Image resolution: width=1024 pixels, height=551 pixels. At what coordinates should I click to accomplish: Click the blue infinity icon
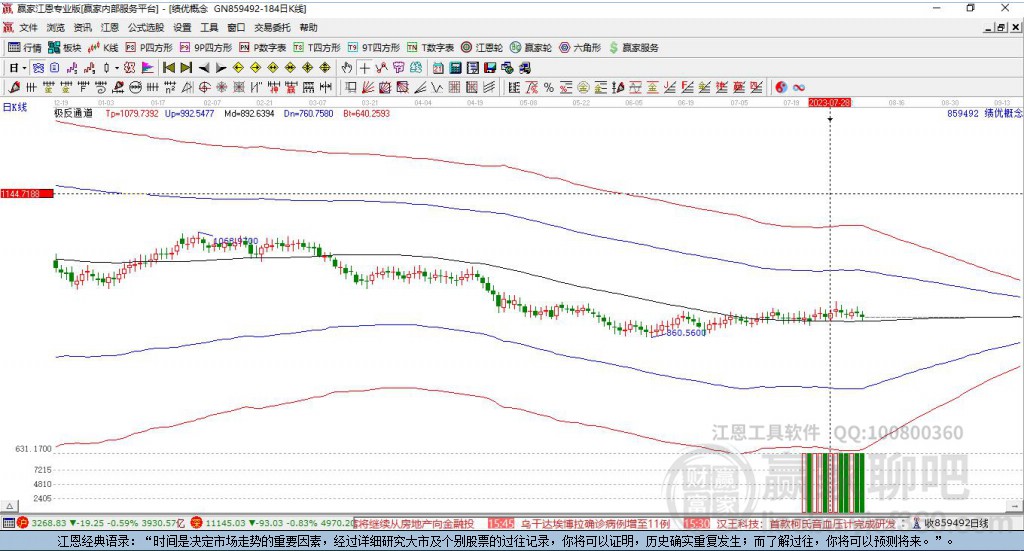(799, 87)
